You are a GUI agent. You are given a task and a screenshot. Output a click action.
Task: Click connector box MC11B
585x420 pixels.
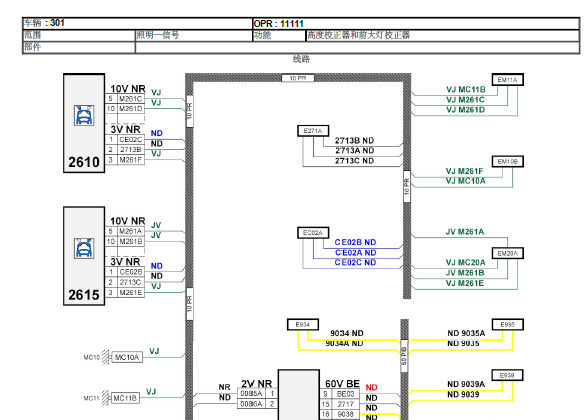point(125,398)
